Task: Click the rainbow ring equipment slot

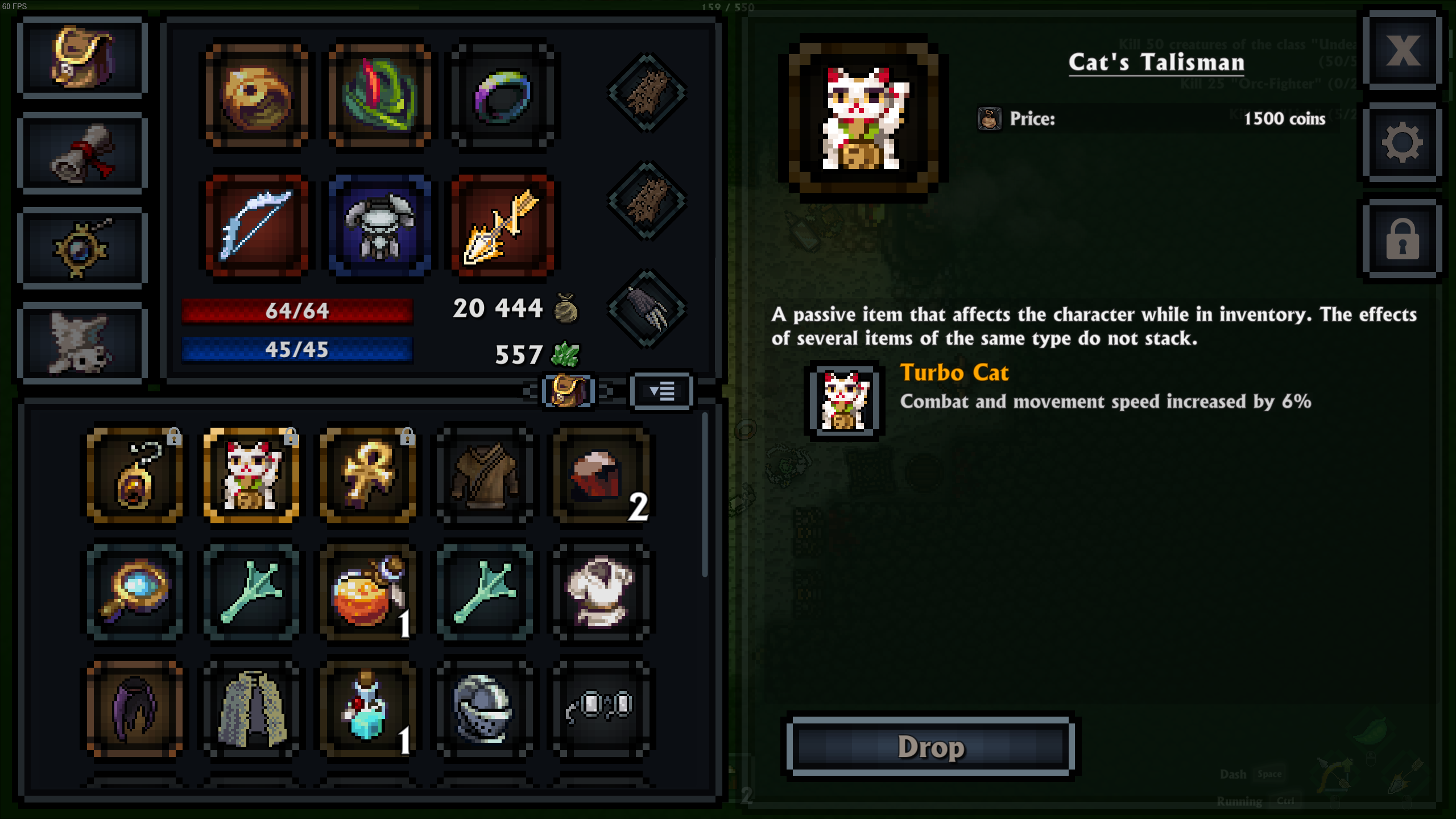Action: point(502,95)
